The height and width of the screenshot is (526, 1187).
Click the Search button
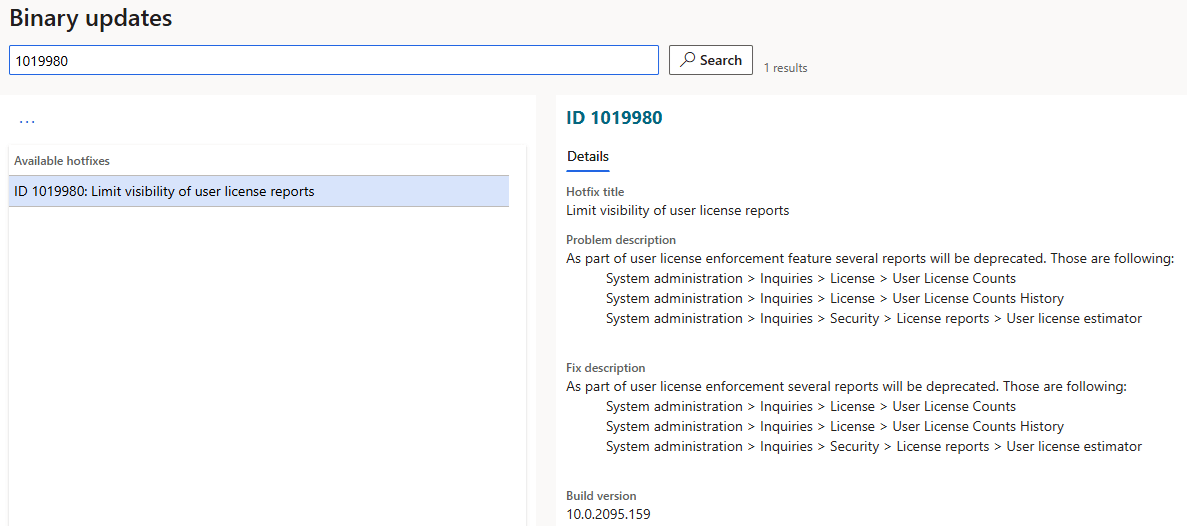[x=711, y=61]
